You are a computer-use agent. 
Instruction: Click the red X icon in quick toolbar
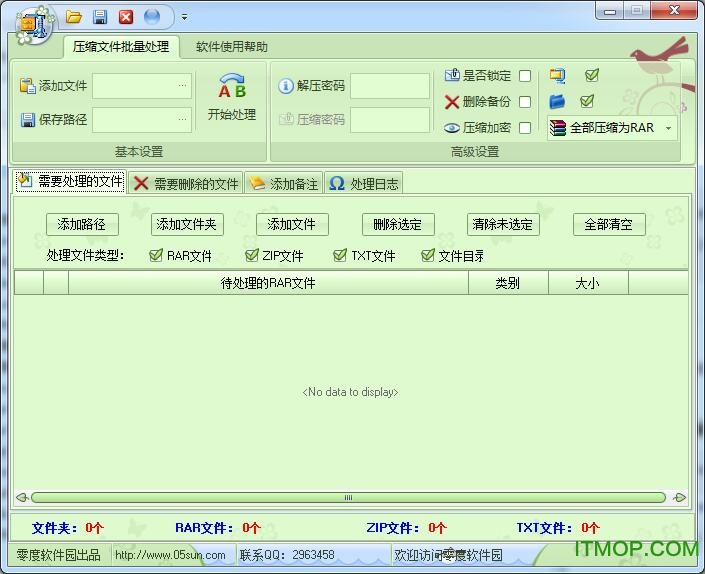[x=126, y=17]
